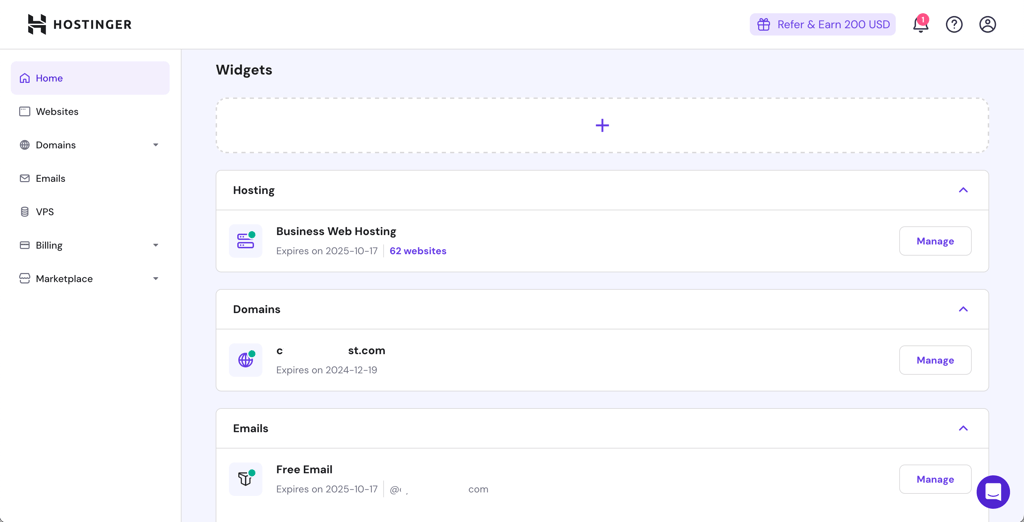Manage the Free Email service
Screen dimensions: 1024x522
pyautogui.click(x=935, y=479)
